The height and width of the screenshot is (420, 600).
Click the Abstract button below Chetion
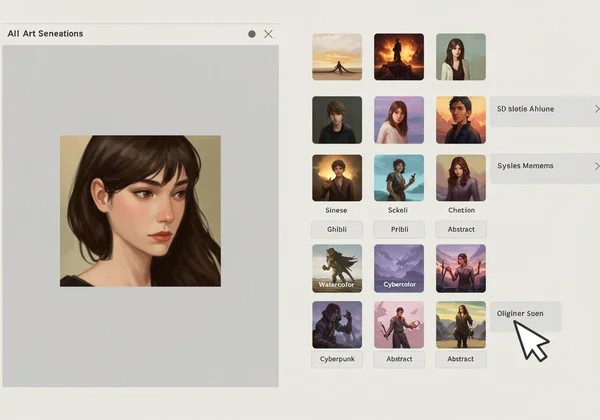click(461, 229)
